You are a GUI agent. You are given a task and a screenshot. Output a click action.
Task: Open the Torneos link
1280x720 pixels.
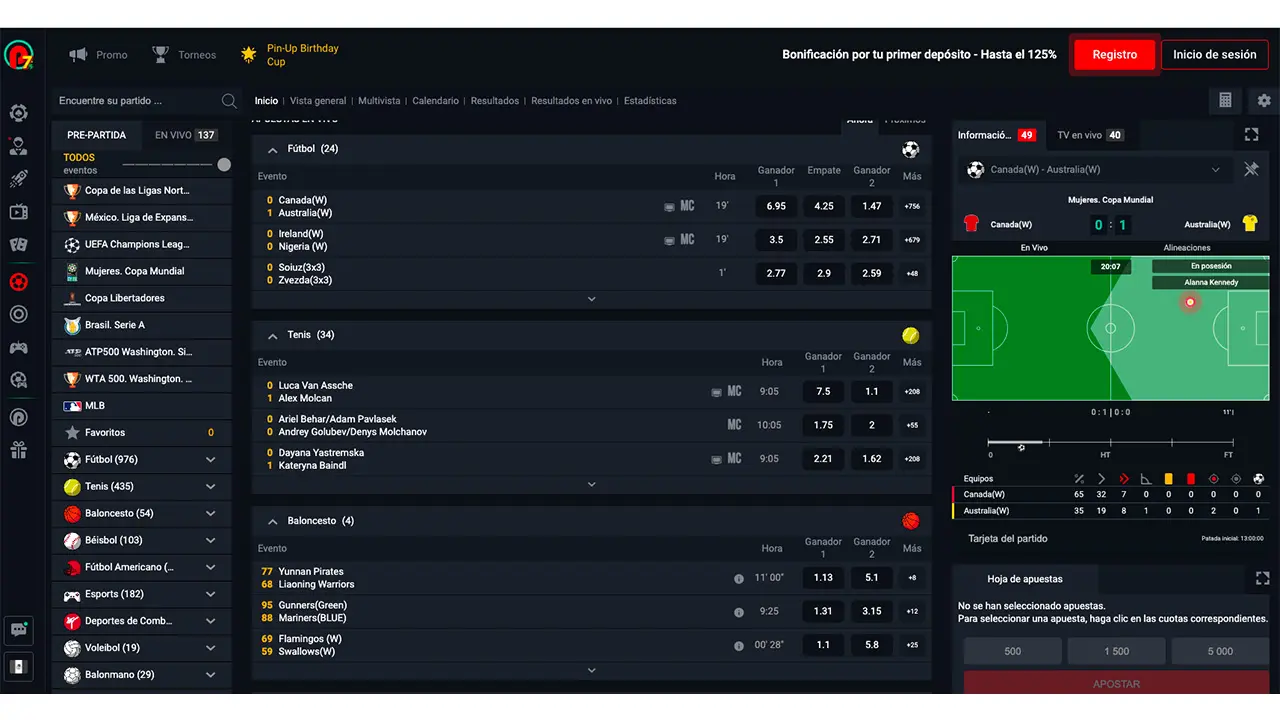[x=184, y=55]
